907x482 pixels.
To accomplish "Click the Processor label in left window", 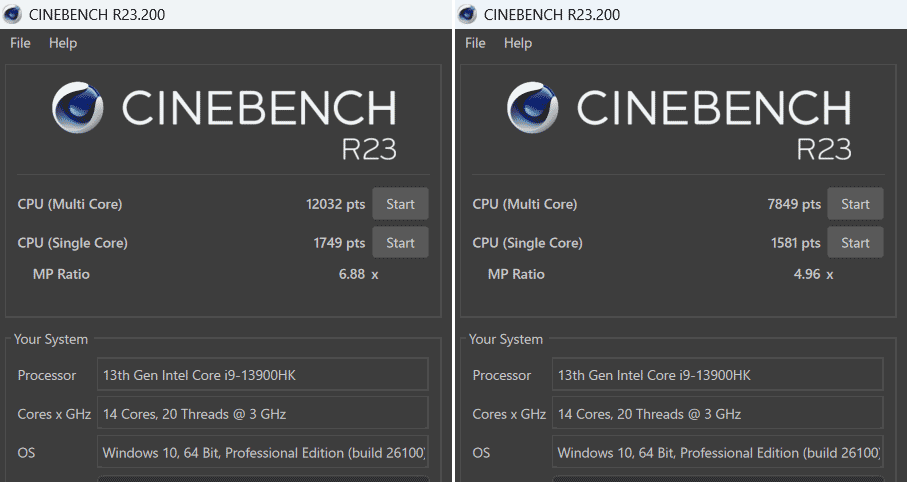I will [x=47, y=376].
